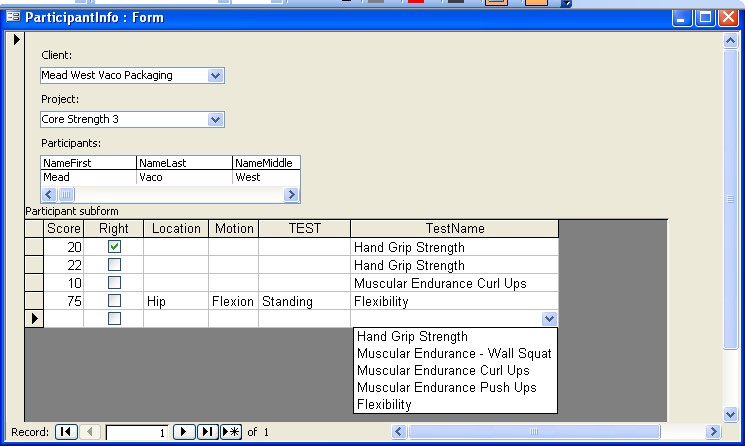Click Hand Grip Strength cell in score 20 row
The height and width of the screenshot is (446, 745).
point(455,247)
